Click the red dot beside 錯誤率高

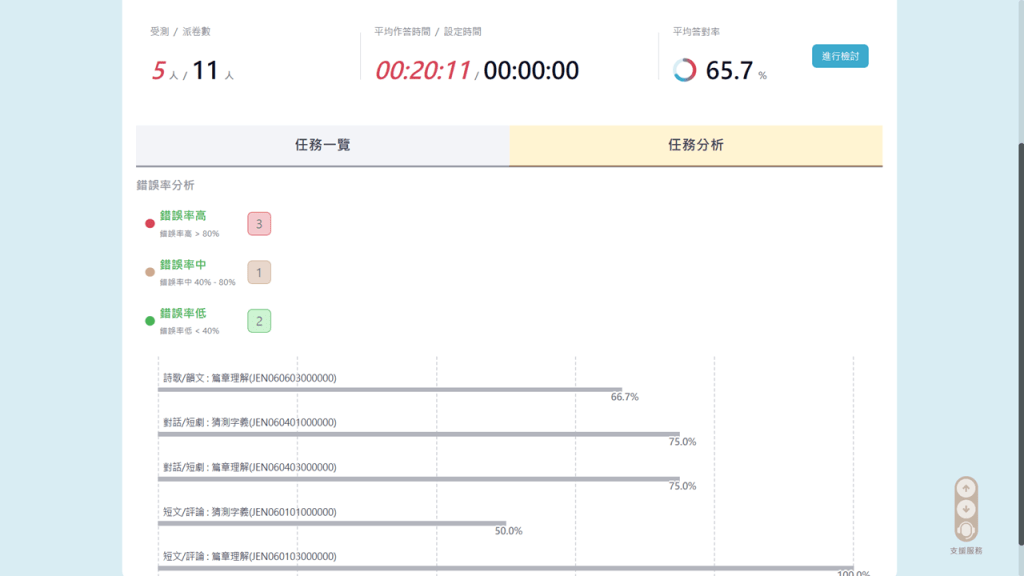[150, 223]
